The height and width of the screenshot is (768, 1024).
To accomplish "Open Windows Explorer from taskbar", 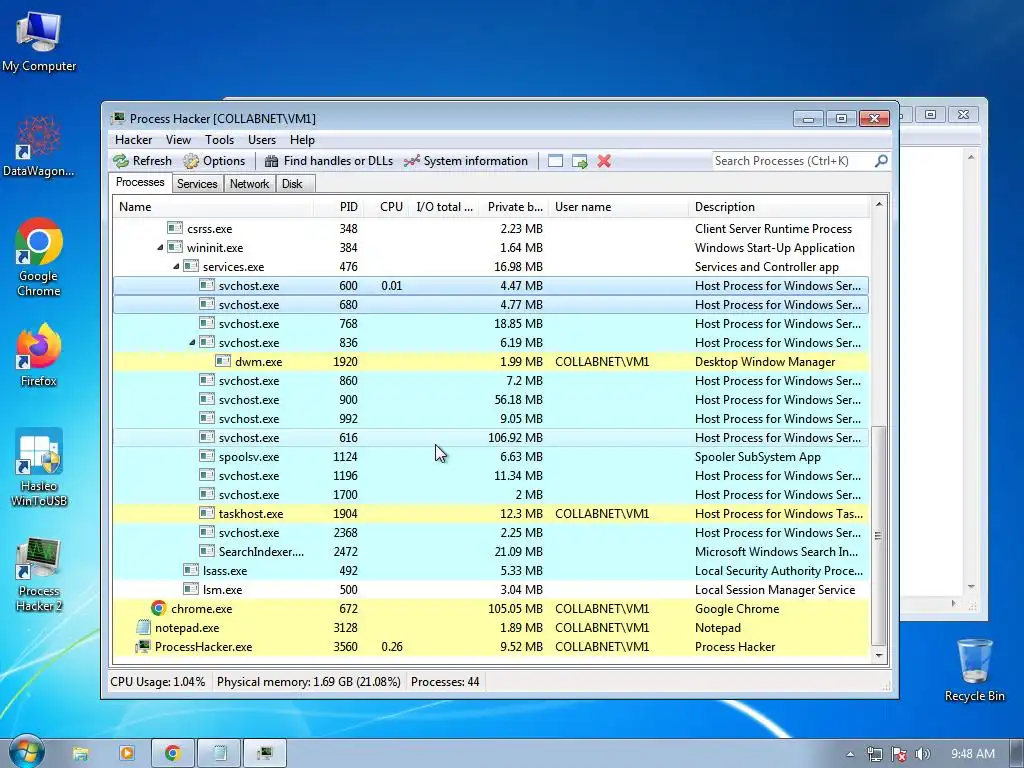I will (x=80, y=754).
